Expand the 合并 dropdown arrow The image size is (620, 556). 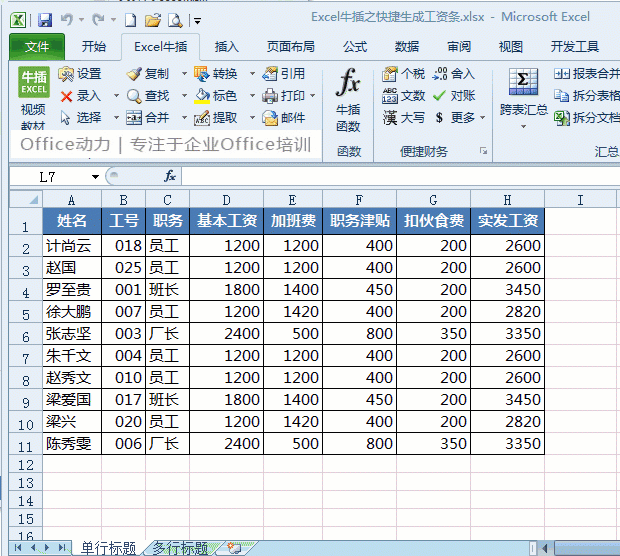pos(184,117)
